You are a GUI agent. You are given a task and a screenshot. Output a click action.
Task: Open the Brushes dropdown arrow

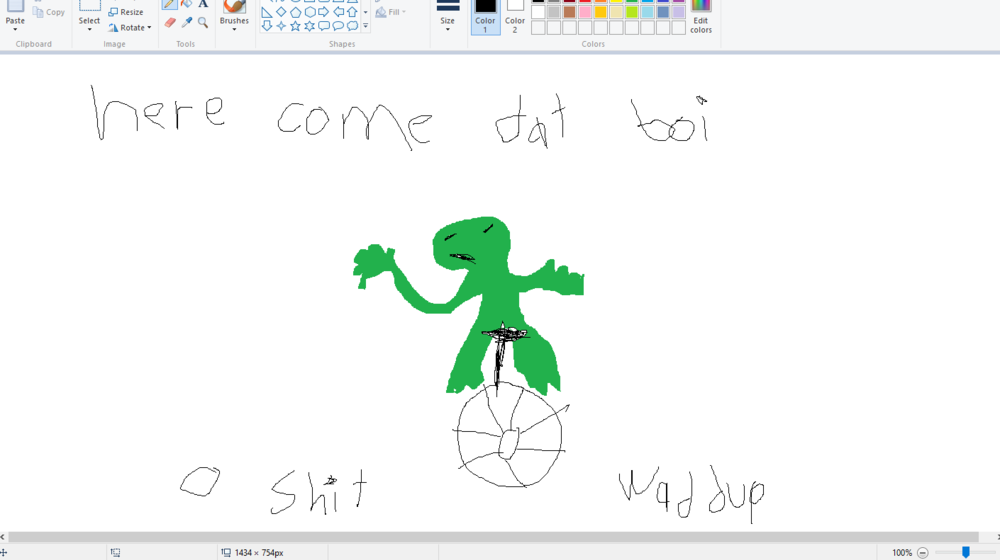click(x=234, y=29)
